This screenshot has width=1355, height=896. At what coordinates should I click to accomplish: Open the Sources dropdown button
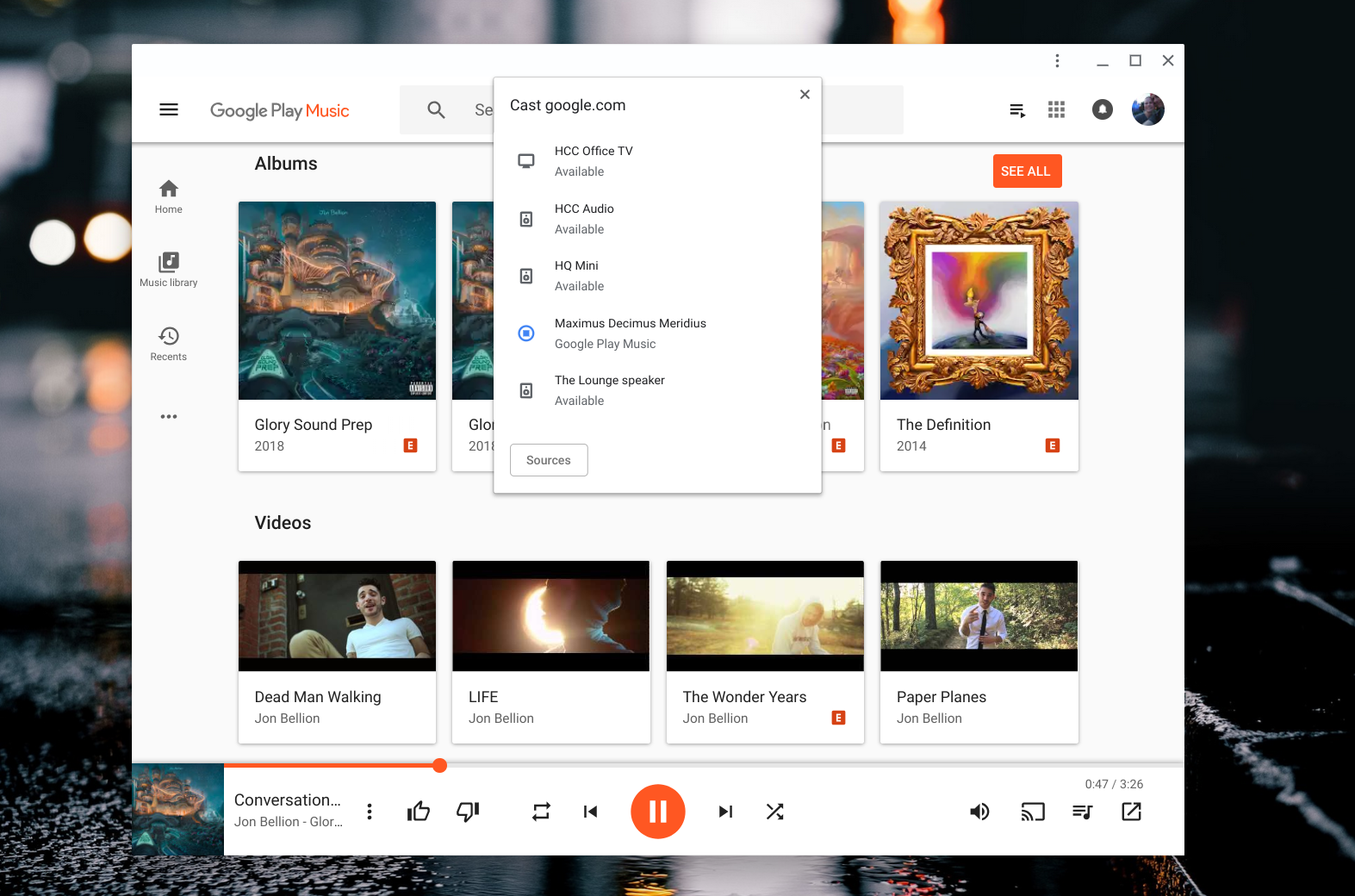[549, 460]
